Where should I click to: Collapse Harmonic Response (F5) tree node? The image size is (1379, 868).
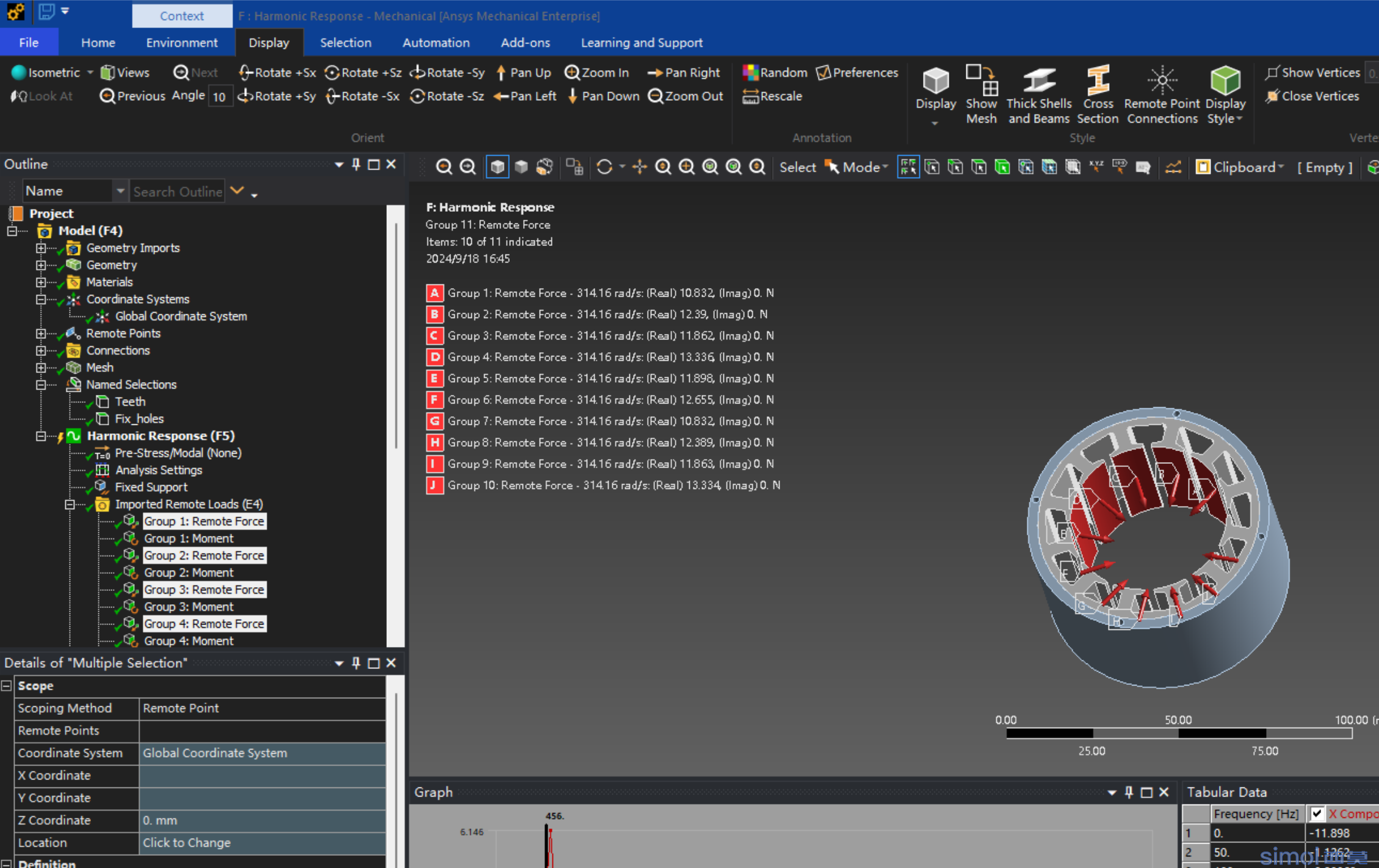(40, 436)
